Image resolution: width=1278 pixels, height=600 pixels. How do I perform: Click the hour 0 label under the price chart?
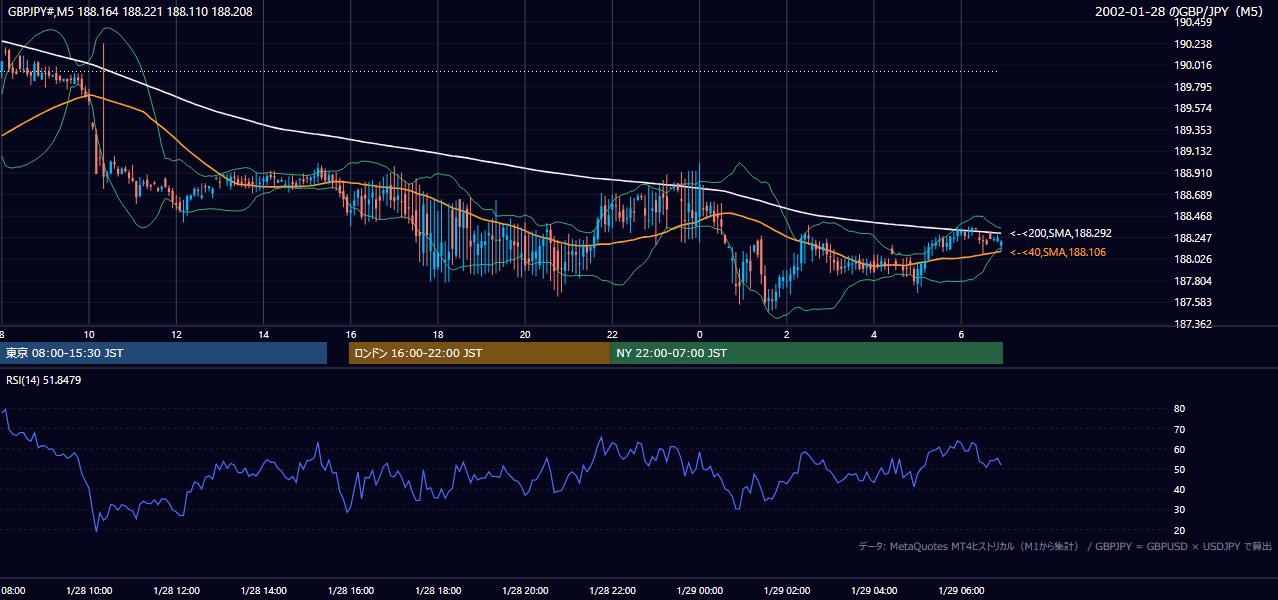700,334
